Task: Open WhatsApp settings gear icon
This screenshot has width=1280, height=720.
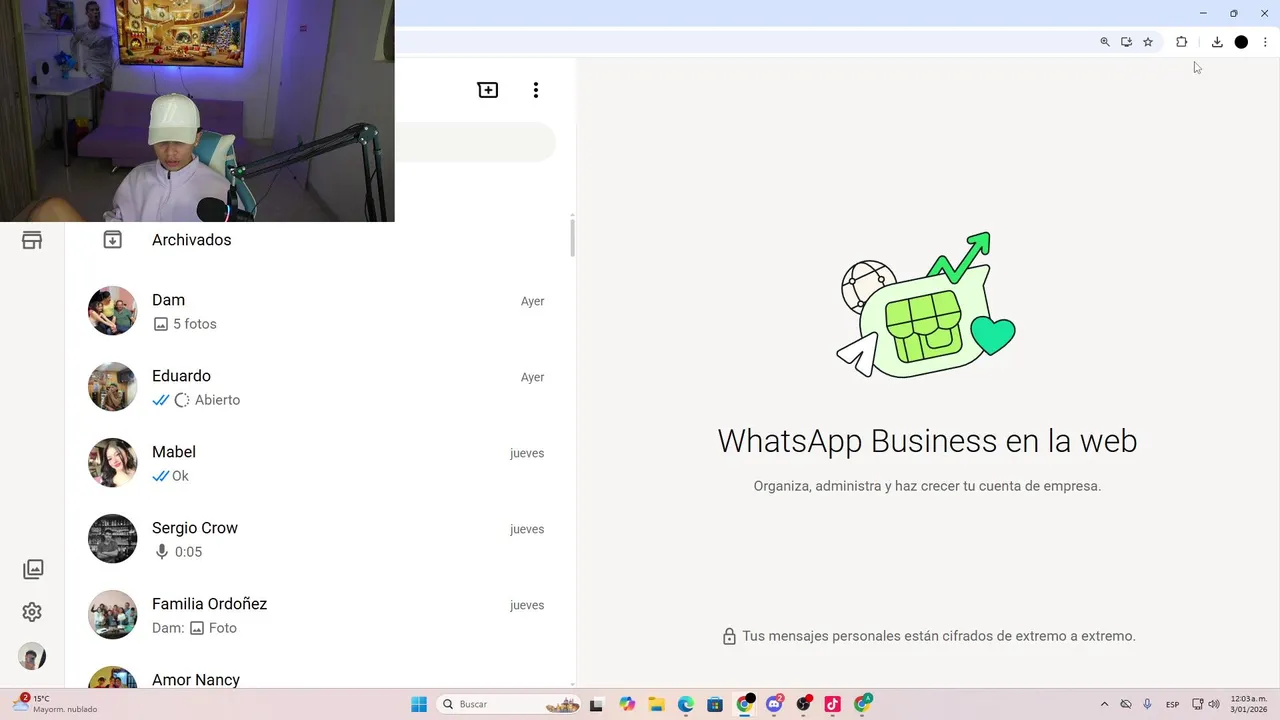Action: click(32, 612)
